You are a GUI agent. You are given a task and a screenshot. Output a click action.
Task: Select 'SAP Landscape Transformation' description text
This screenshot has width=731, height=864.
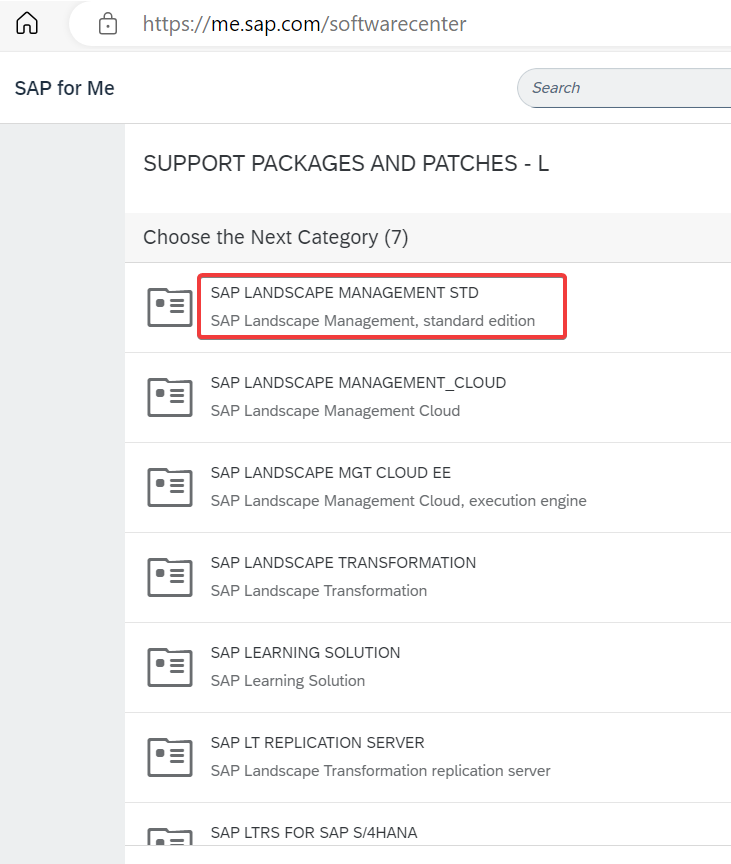(319, 591)
